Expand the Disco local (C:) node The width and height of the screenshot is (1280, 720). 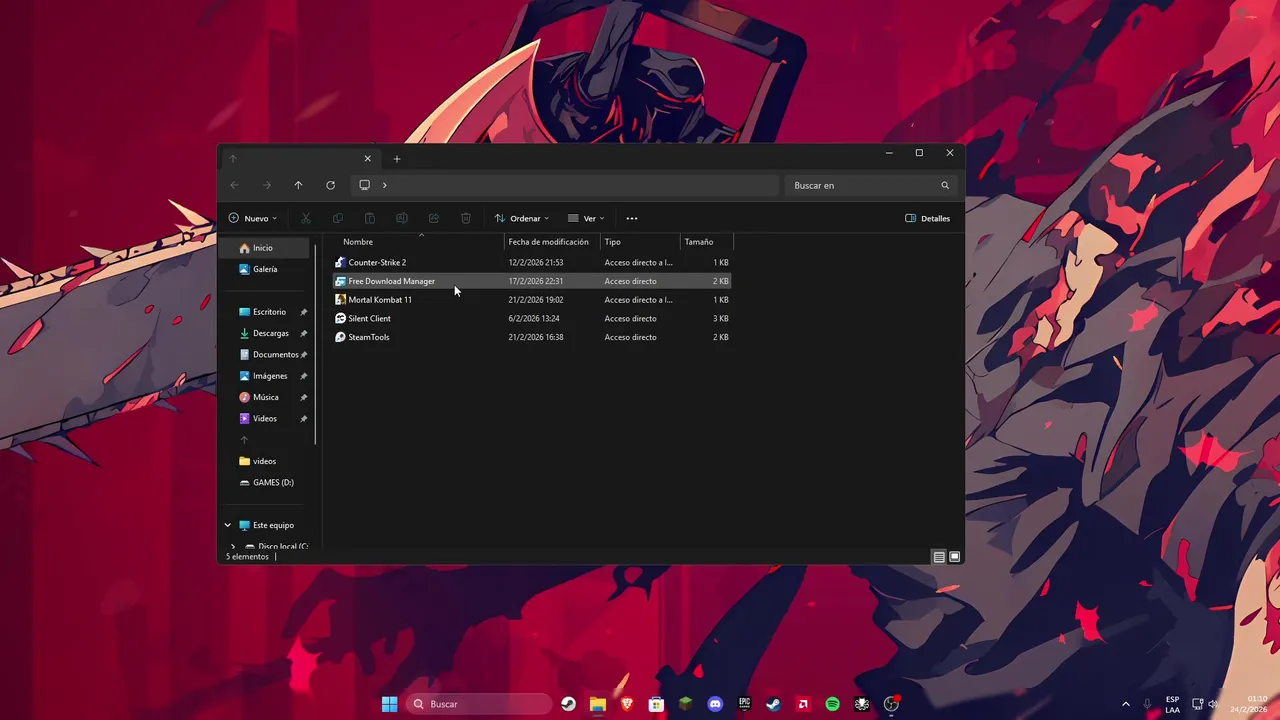[x=234, y=547]
